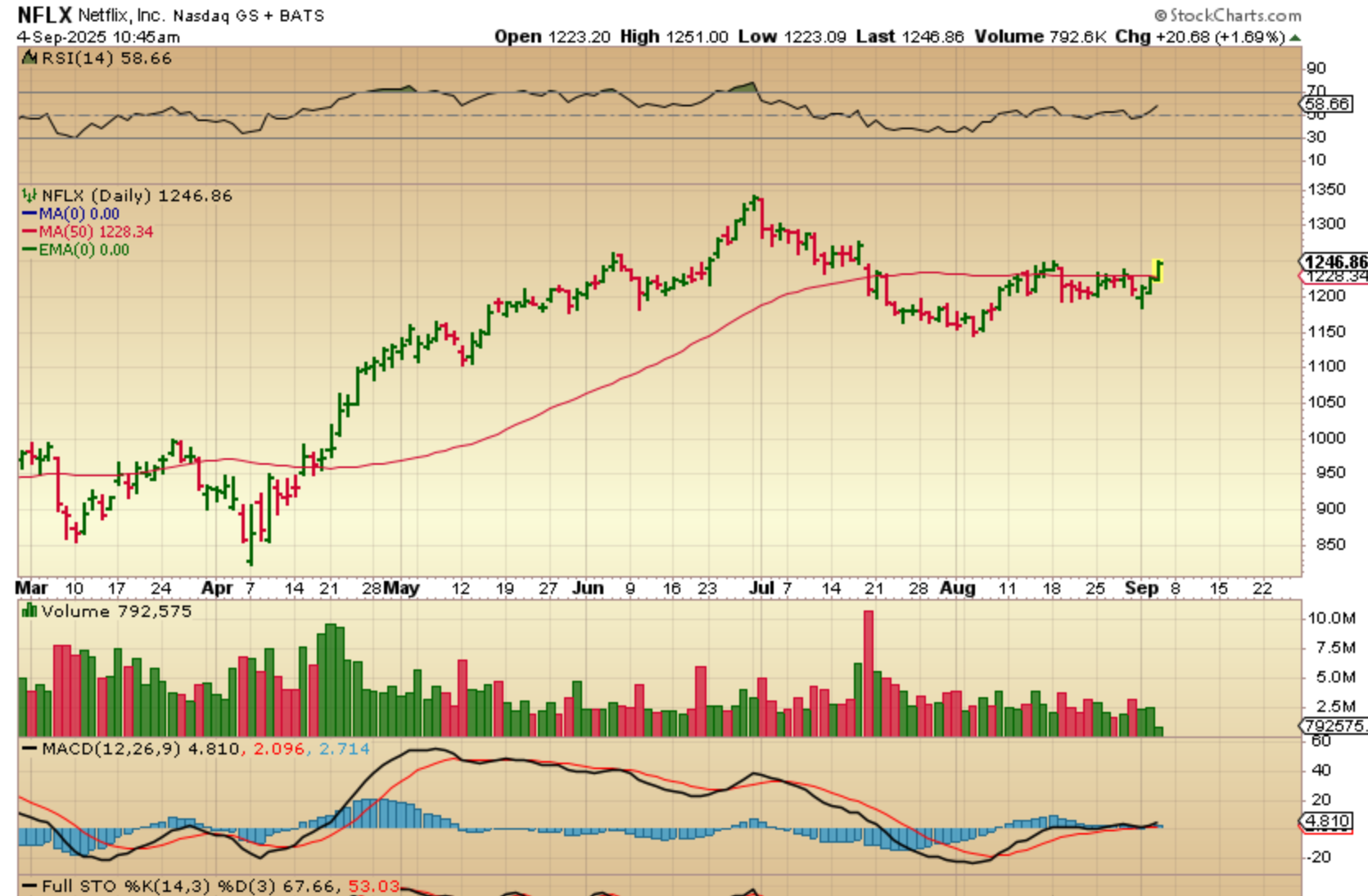This screenshot has height=896, width=1368.
Task: Click the black line marker before Full STO
Action: click(x=29, y=887)
